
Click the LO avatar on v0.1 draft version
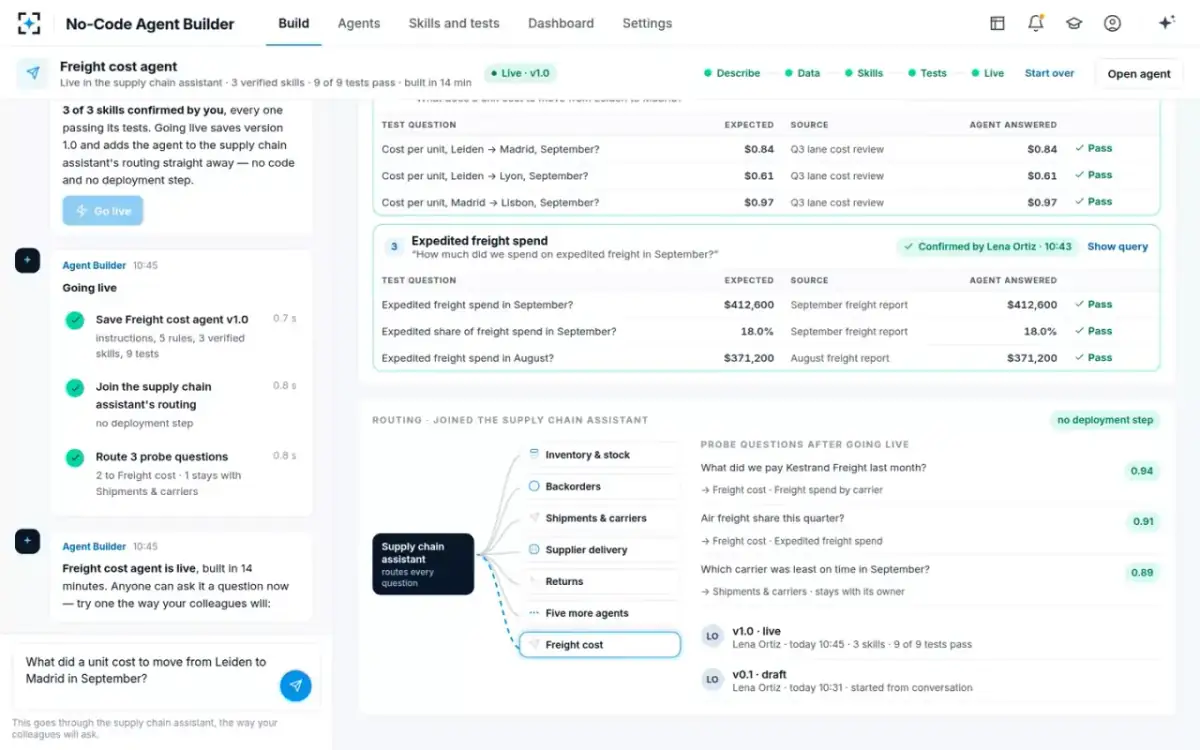(x=713, y=679)
